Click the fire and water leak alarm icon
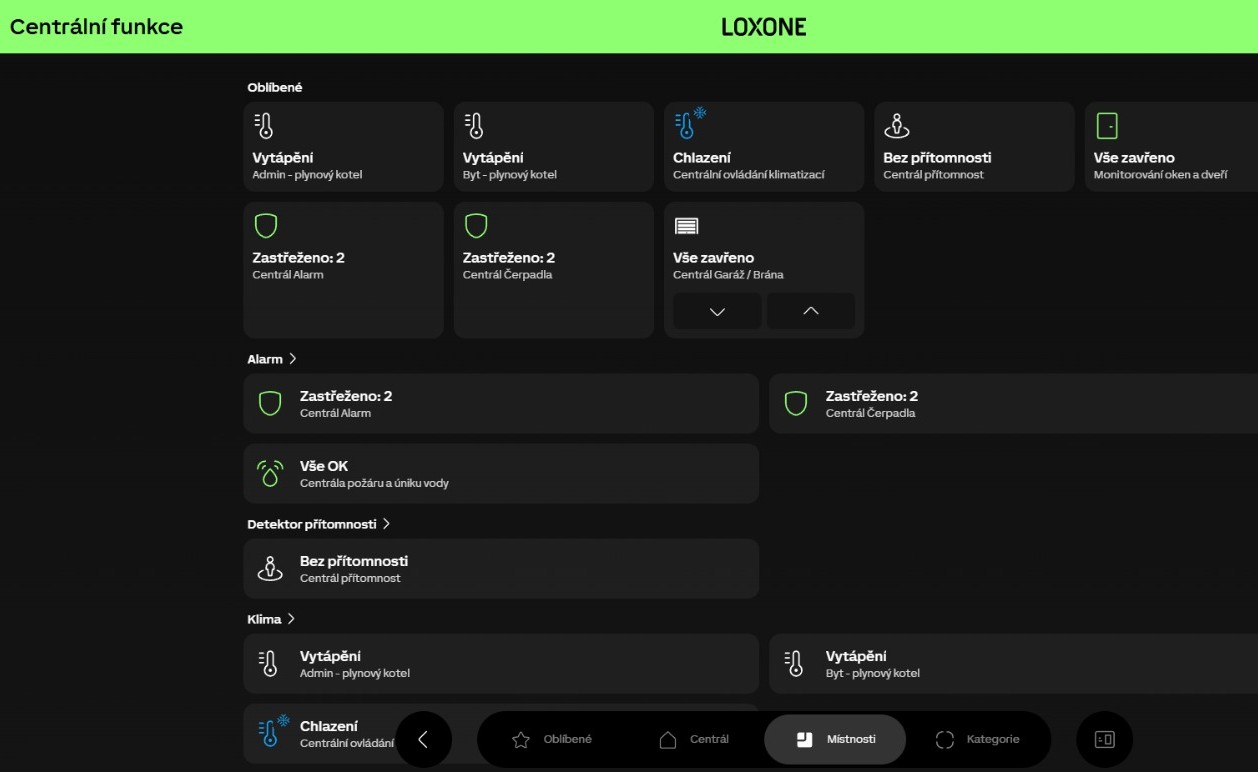1258x772 pixels. coord(270,473)
